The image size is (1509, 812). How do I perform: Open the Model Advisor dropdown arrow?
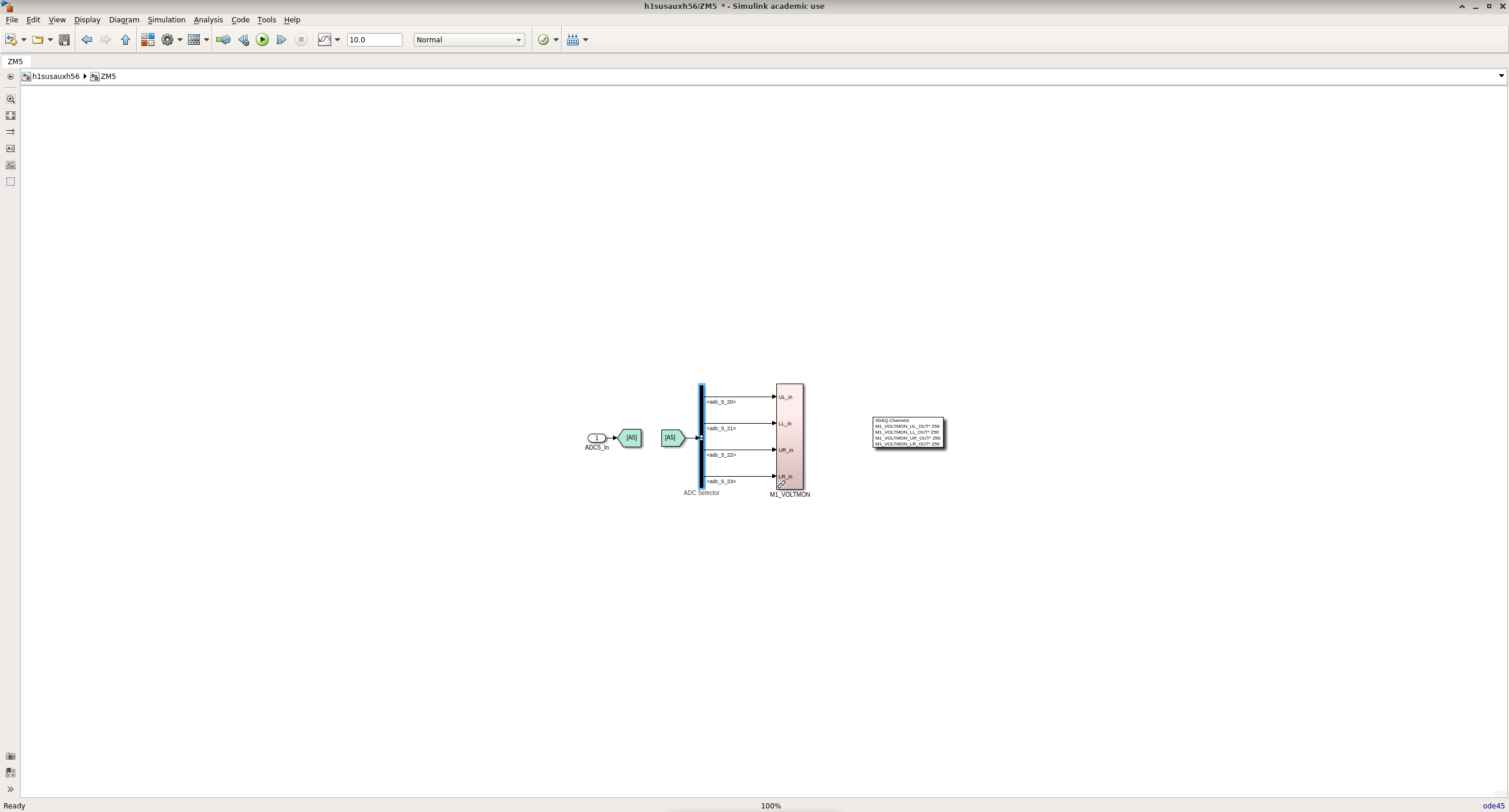556,40
